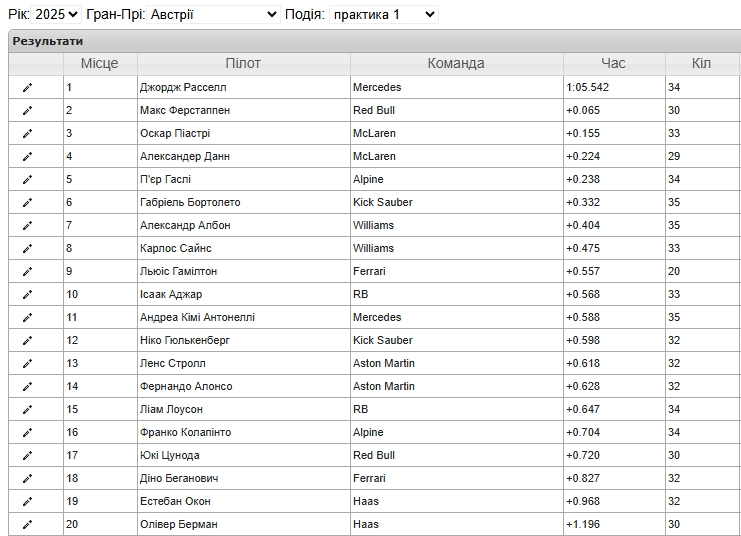Select the 1:05.542 time cell
Viewport: 741px width, 536px height.
pos(614,87)
